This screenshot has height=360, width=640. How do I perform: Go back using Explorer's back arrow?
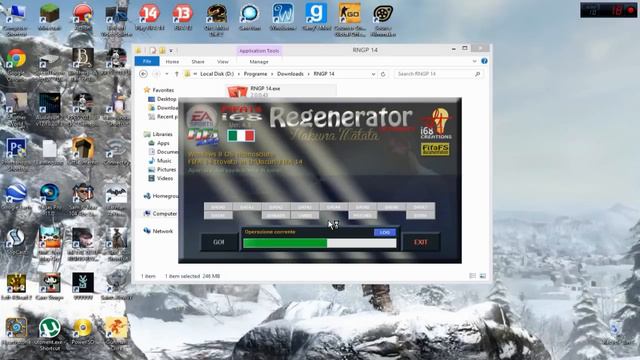tap(143, 74)
